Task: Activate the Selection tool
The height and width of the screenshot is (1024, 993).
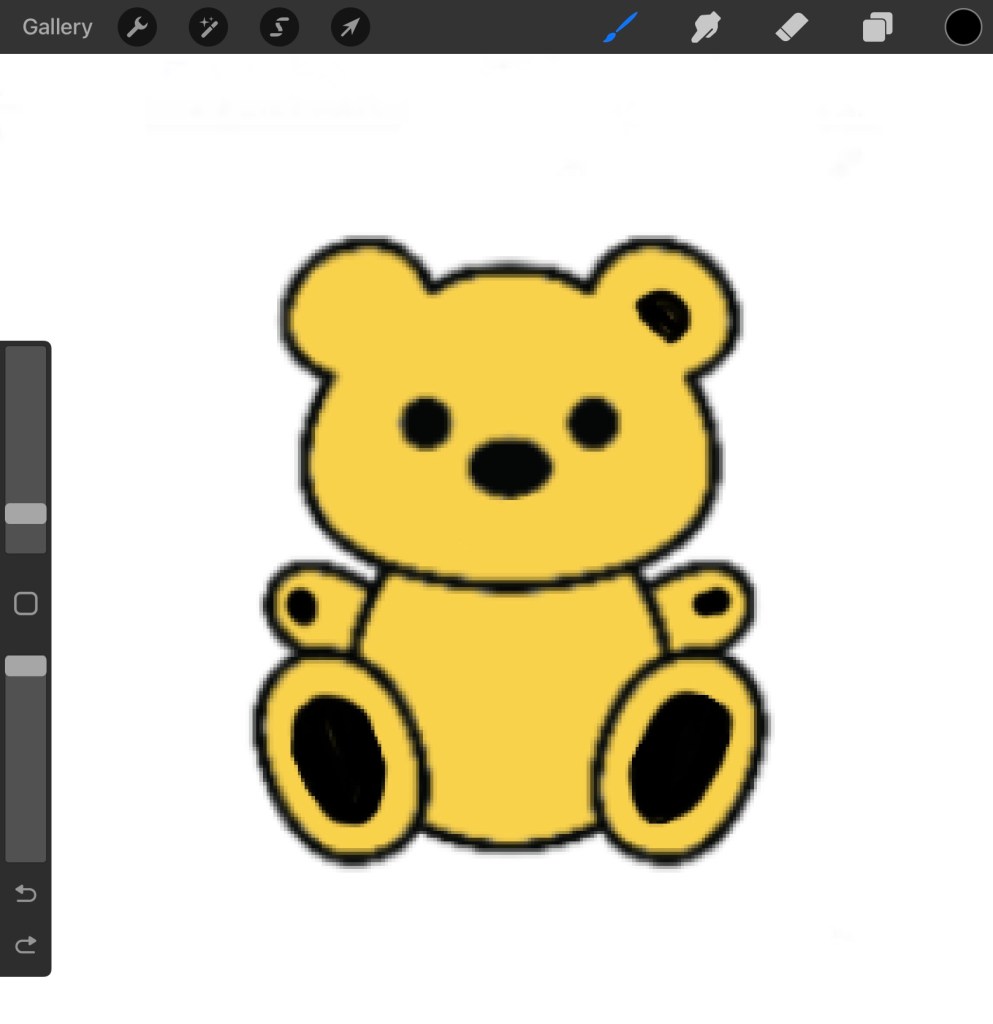Action: tap(279, 27)
